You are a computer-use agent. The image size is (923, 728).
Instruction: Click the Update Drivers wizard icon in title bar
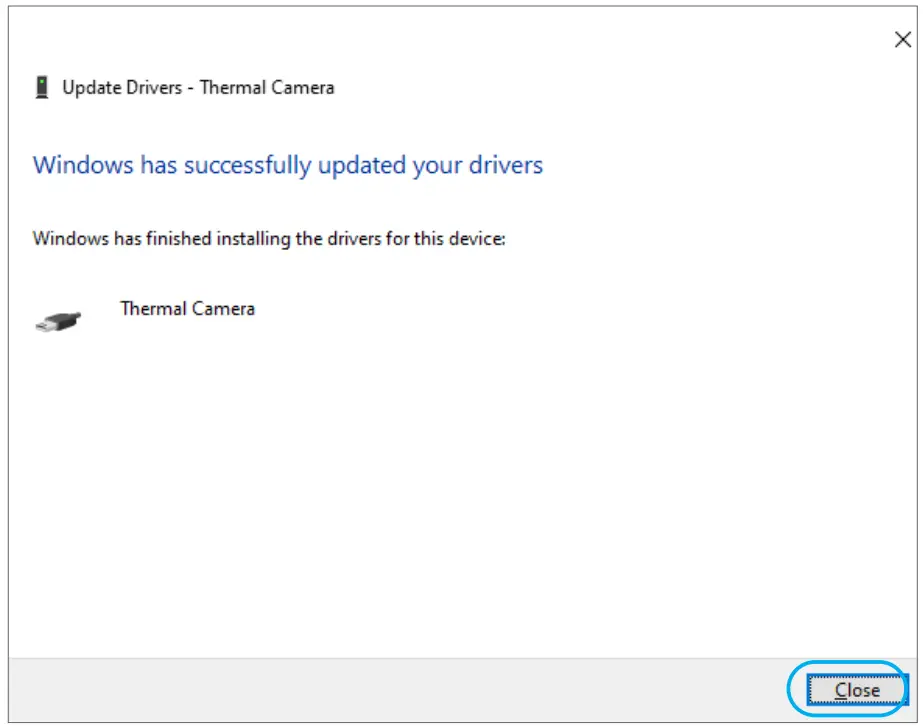[40, 87]
